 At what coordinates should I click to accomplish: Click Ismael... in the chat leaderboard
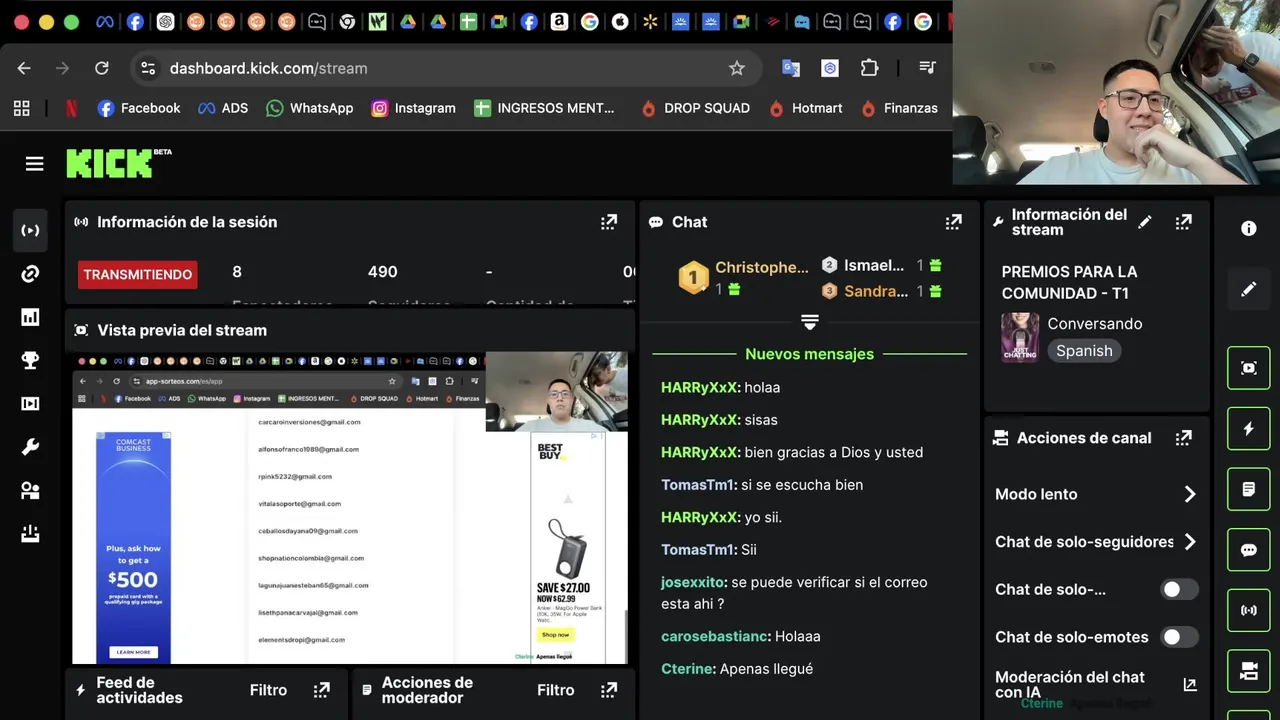pyautogui.click(x=874, y=265)
